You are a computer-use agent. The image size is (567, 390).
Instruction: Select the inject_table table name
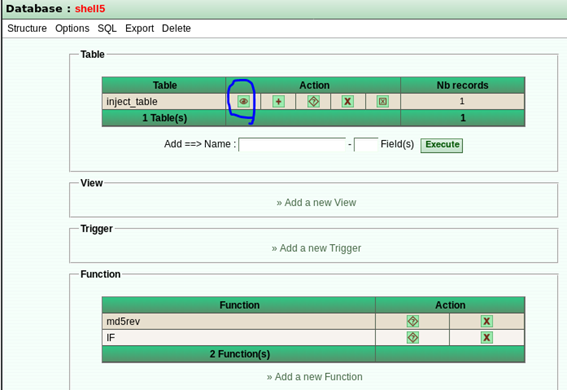[132, 102]
